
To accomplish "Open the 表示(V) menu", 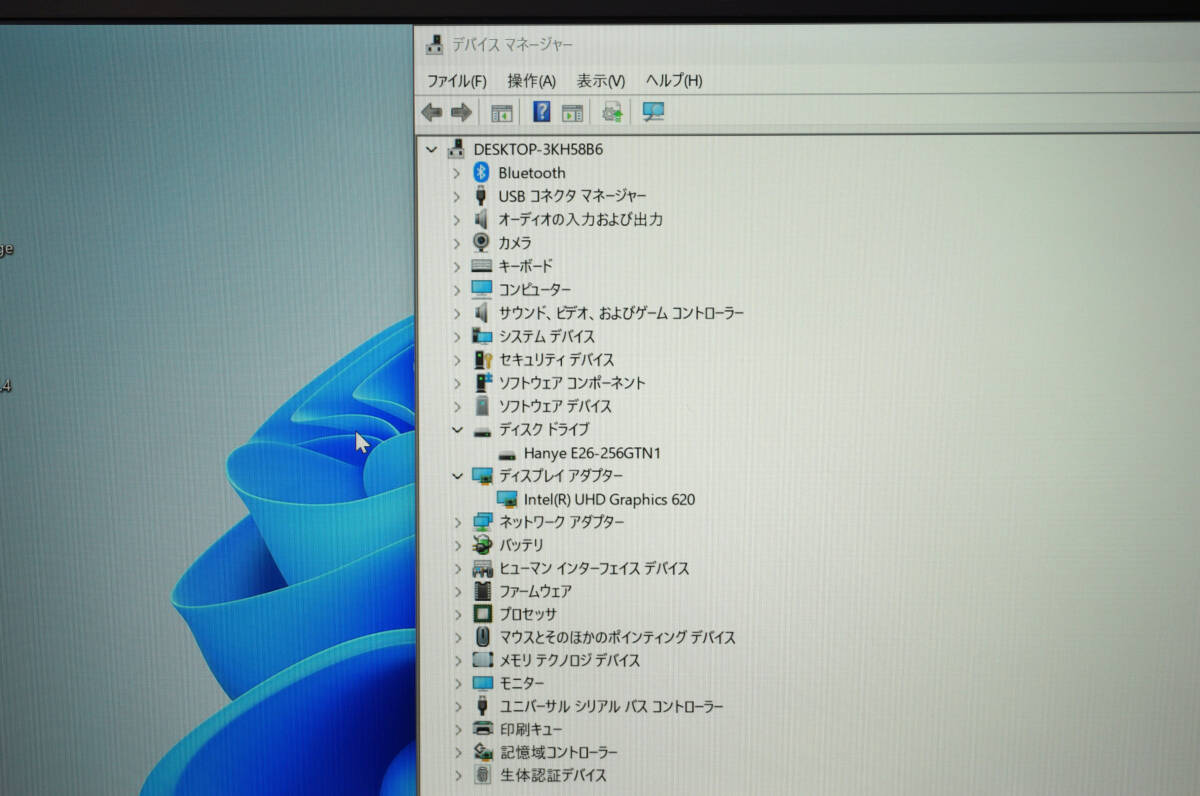I will click(x=600, y=81).
